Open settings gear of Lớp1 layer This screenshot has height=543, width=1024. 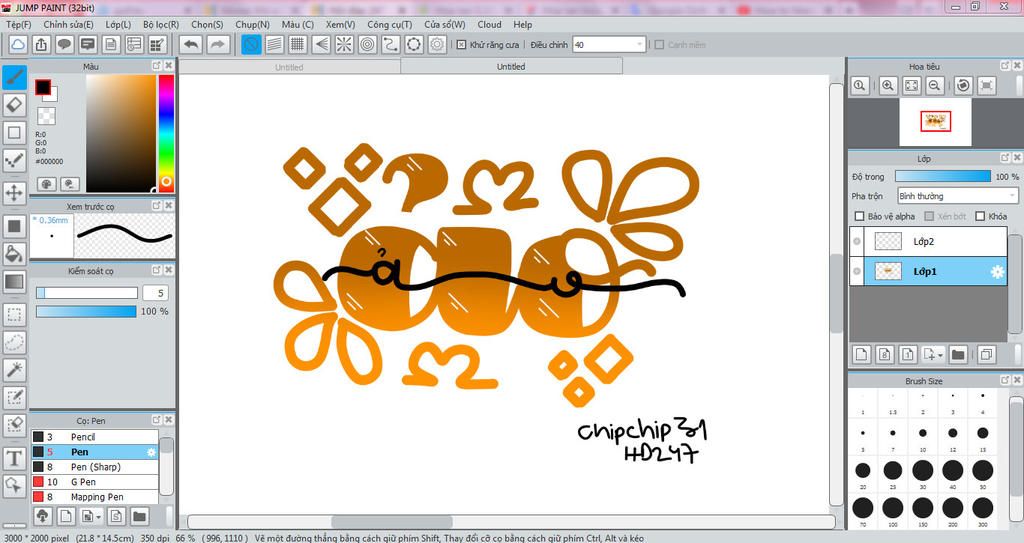pos(997,272)
